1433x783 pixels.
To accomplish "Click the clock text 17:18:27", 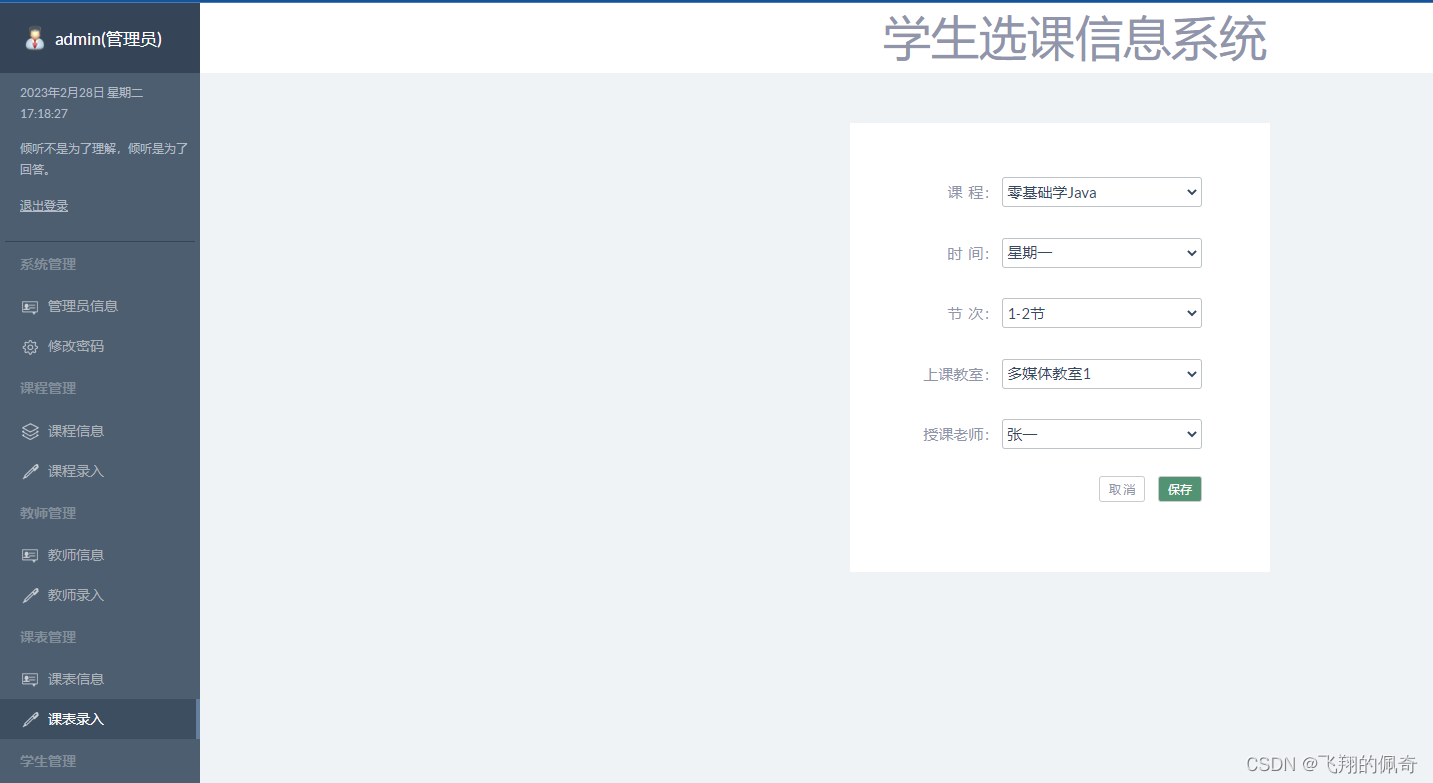I will click(44, 114).
